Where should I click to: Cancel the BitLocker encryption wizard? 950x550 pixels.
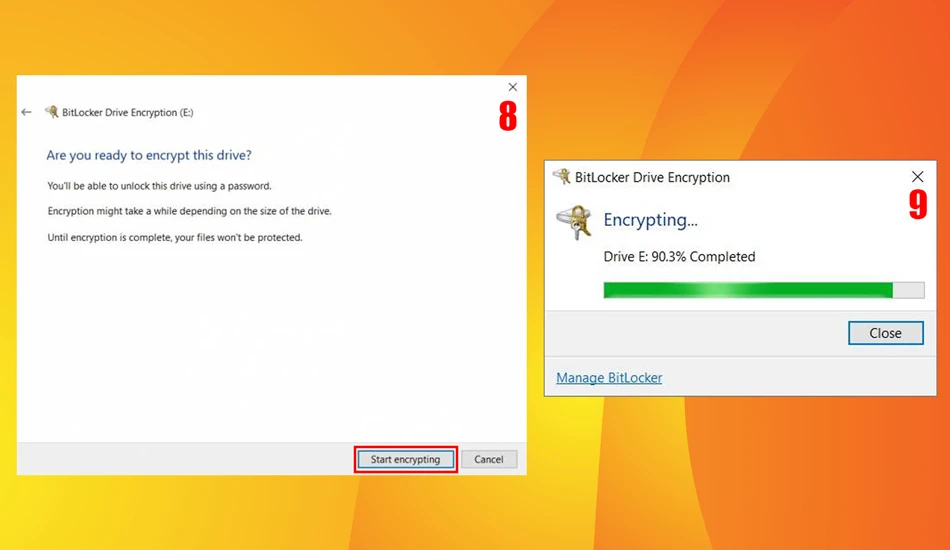point(489,459)
